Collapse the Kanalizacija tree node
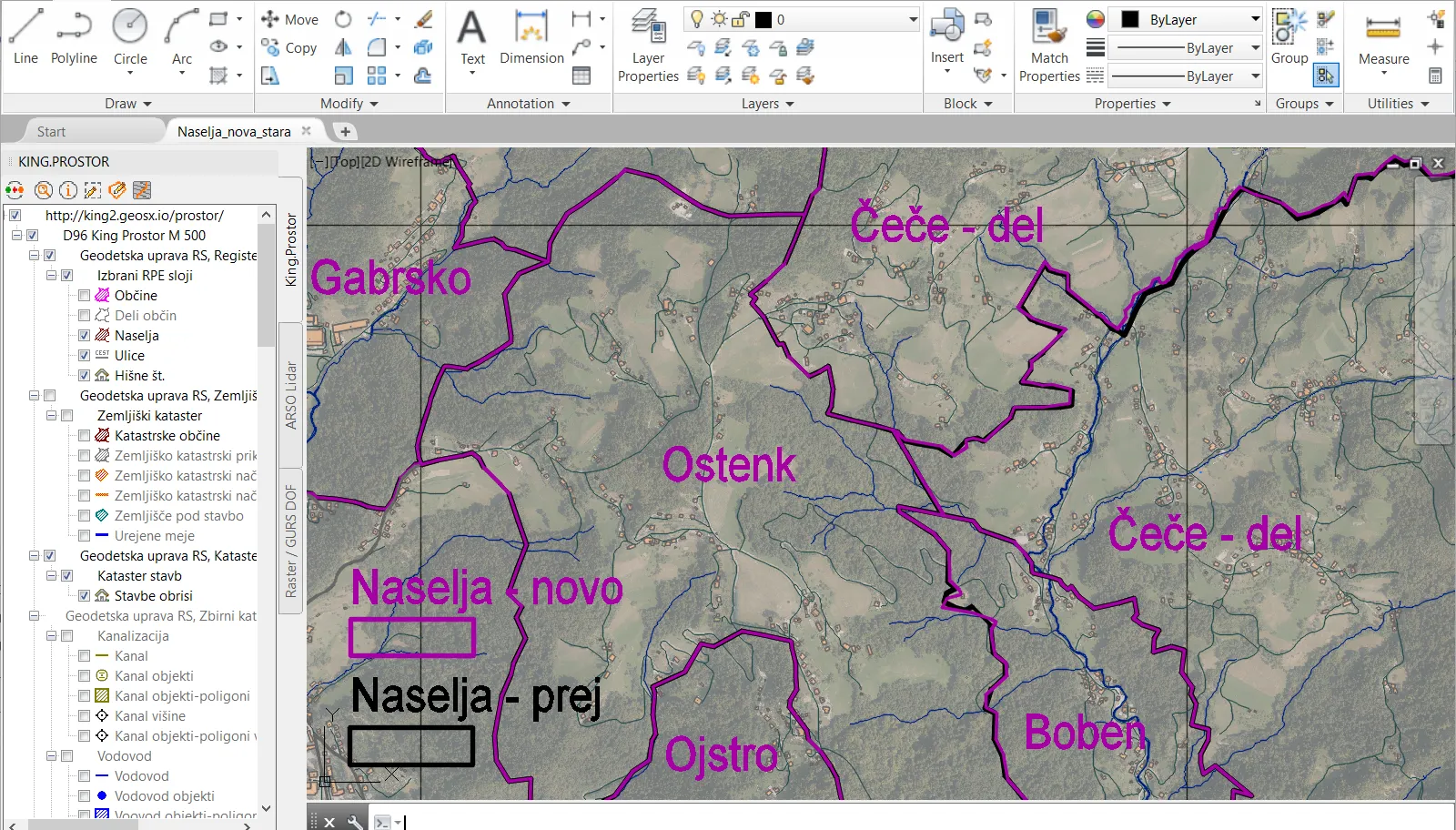 [52, 636]
